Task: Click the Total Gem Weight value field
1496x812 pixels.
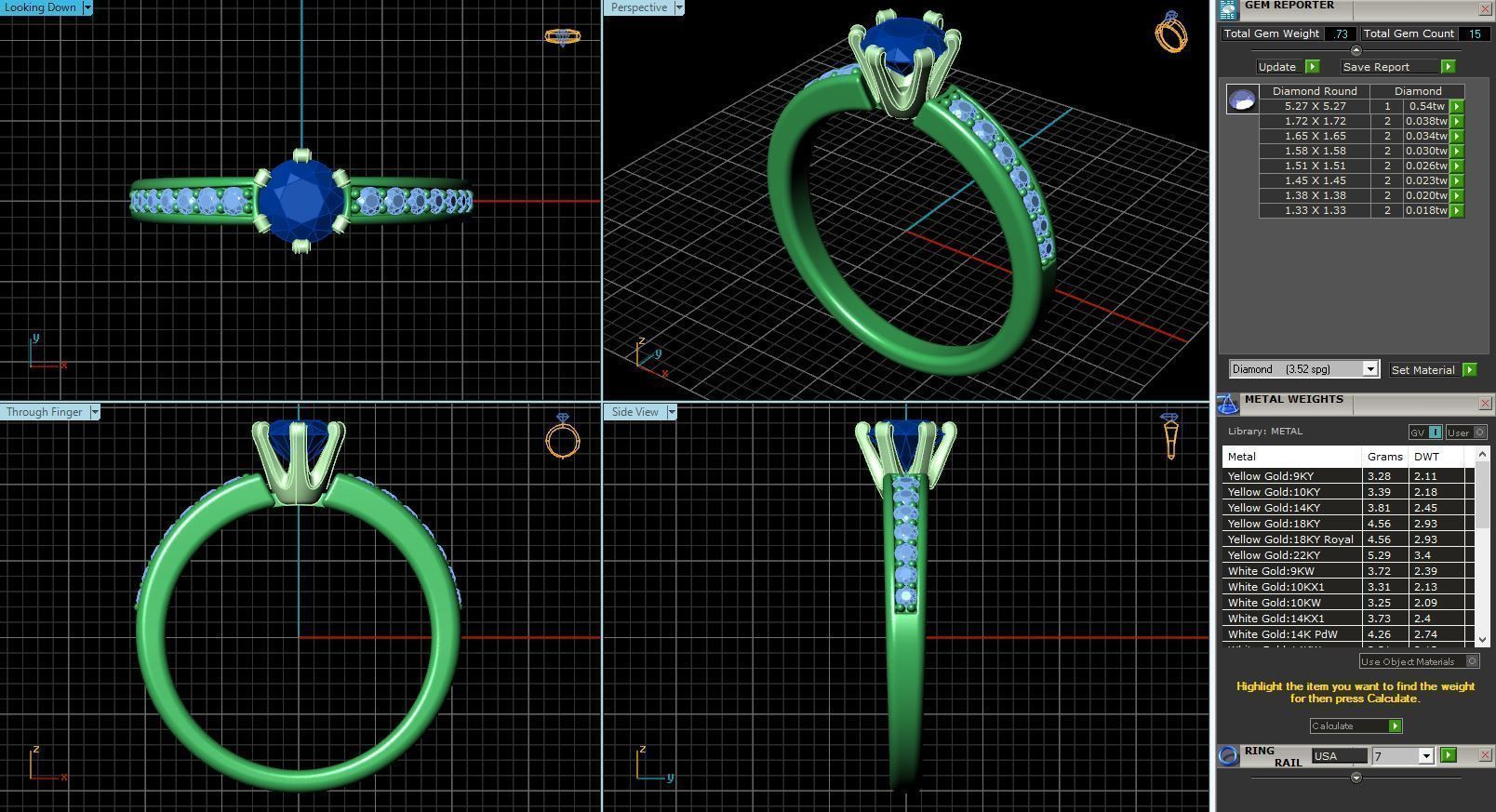Action: [x=1341, y=33]
